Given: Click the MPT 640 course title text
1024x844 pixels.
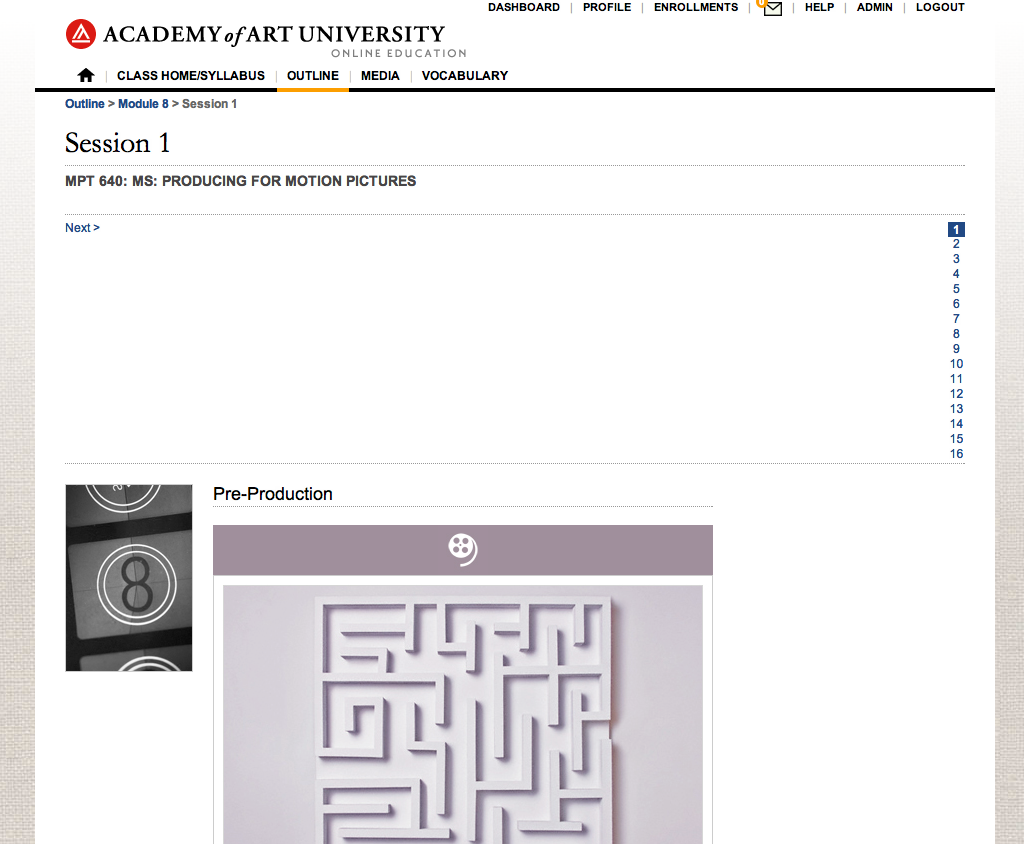Looking at the screenshot, I should (240, 182).
